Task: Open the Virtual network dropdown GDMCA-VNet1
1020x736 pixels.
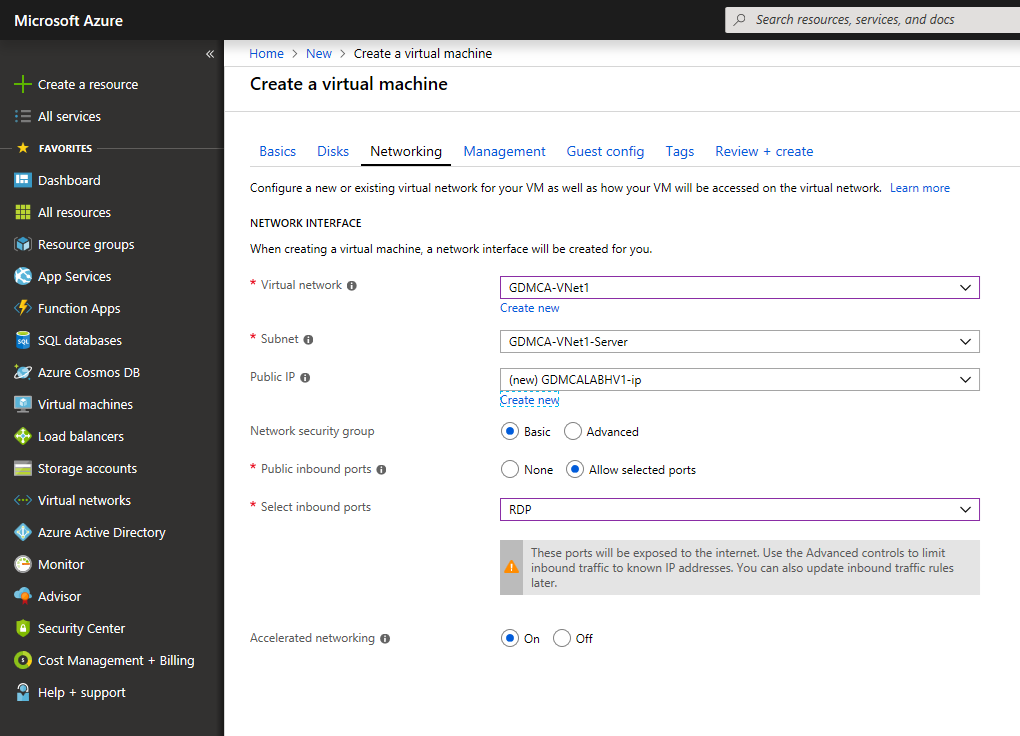Action: (740, 288)
